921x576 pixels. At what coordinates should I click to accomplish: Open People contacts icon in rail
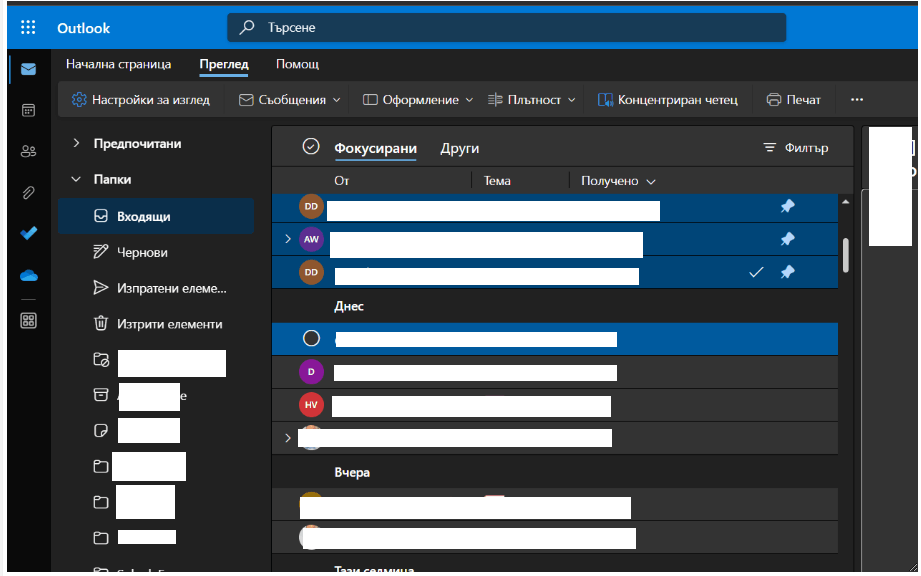pos(28,151)
